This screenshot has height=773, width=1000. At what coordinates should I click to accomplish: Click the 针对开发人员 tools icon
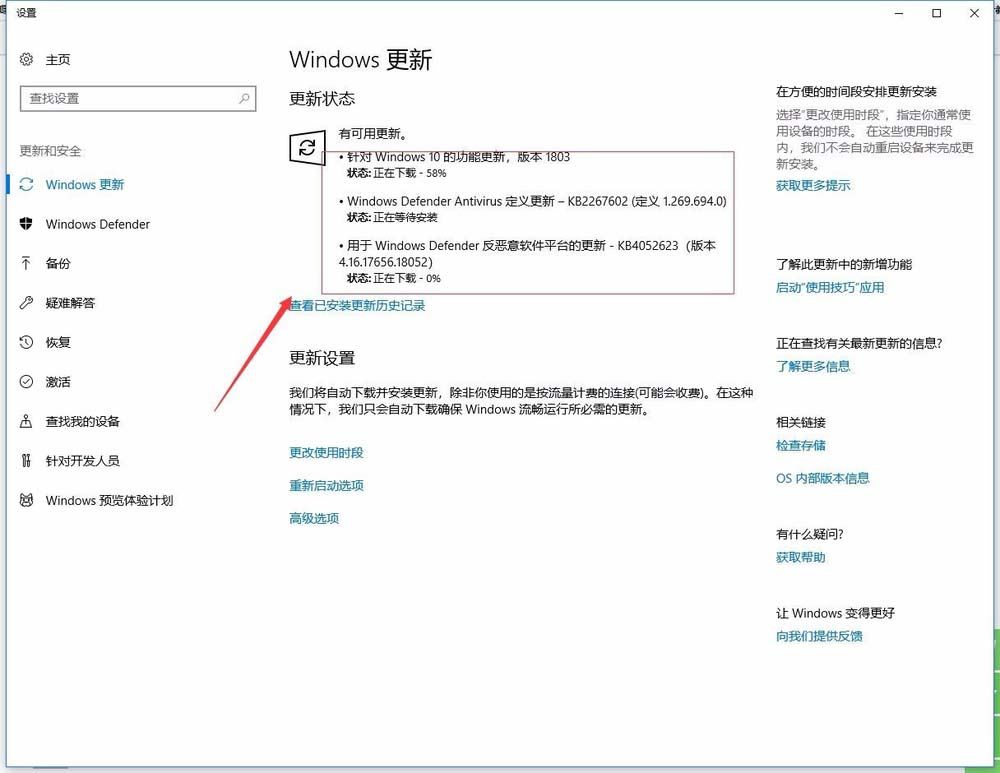(27, 461)
